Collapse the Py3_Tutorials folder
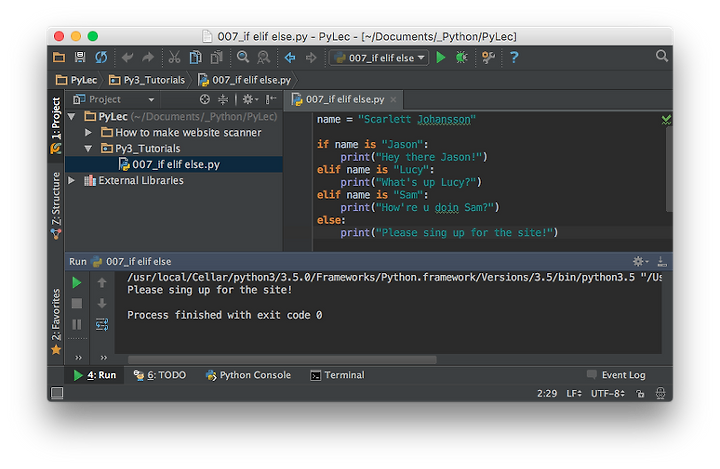This screenshot has width=720, height=469. pyautogui.click(x=88, y=148)
